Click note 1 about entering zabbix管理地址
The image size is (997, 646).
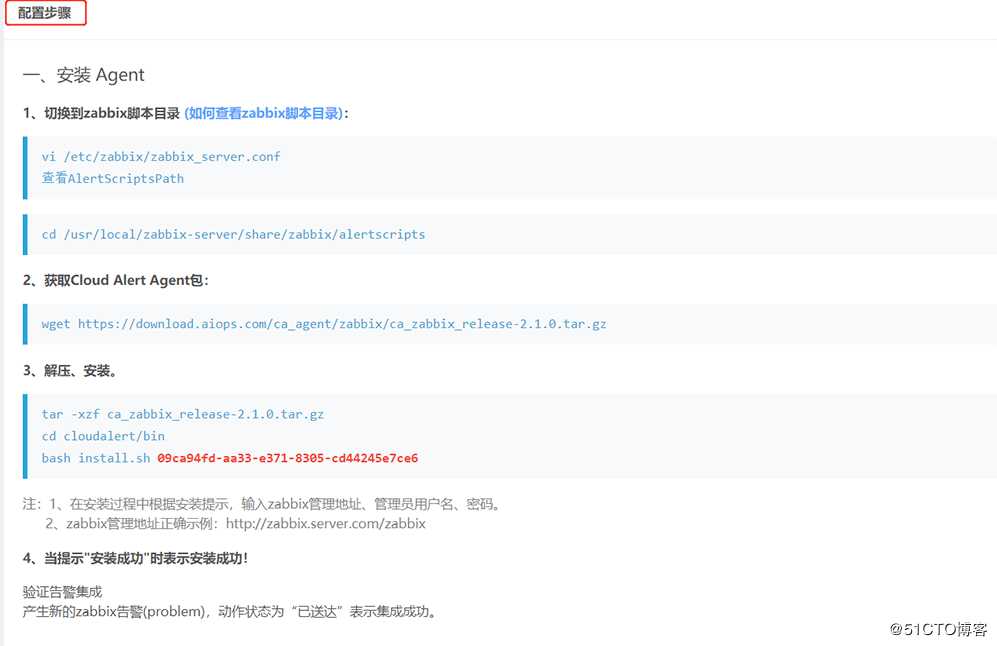pyautogui.click(x=263, y=504)
